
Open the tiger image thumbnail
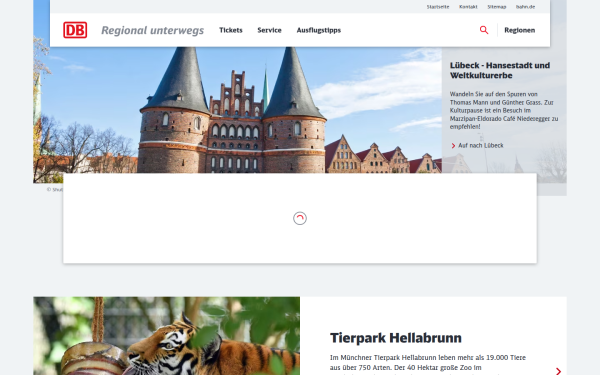point(166,336)
